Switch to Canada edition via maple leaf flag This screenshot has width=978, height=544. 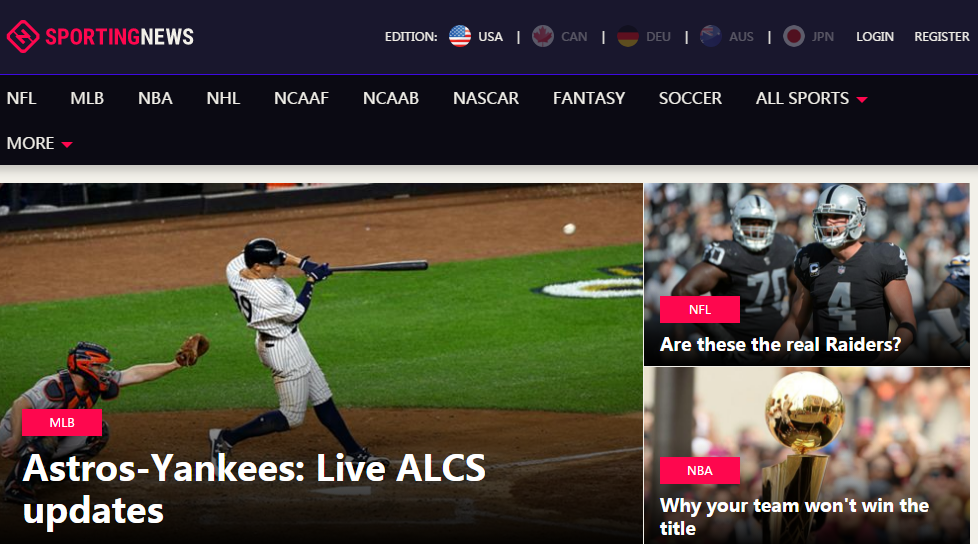pos(543,36)
